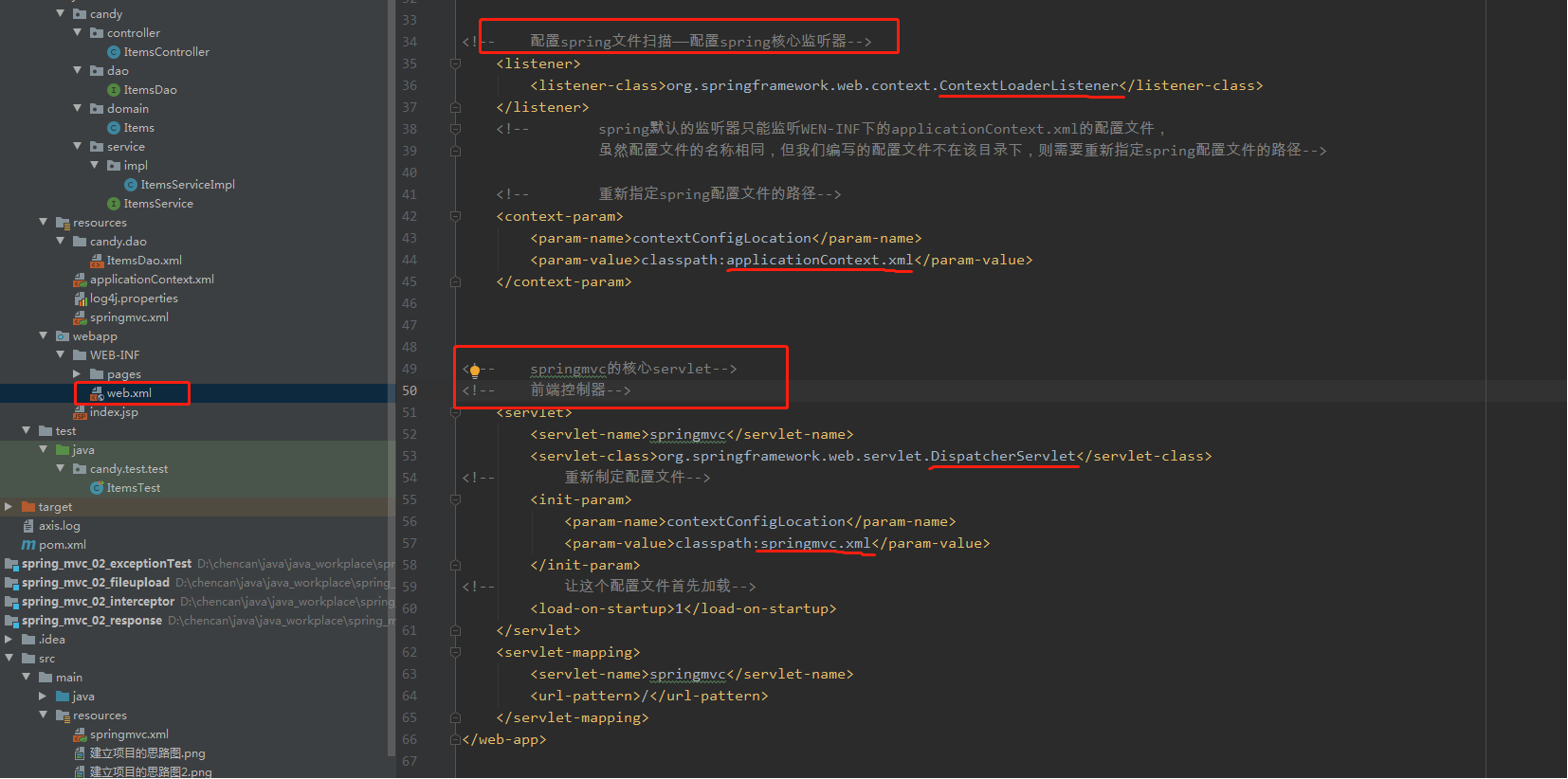This screenshot has height=779, width=1568.
Task: Select 建立项目的思路图2.png file
Action: [151, 772]
